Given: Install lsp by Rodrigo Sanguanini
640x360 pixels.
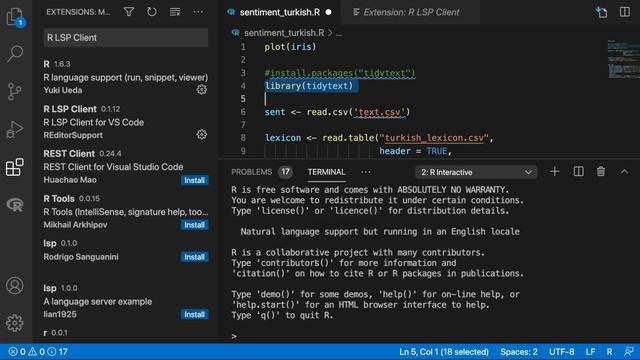Looking at the screenshot, I should click(194, 257).
